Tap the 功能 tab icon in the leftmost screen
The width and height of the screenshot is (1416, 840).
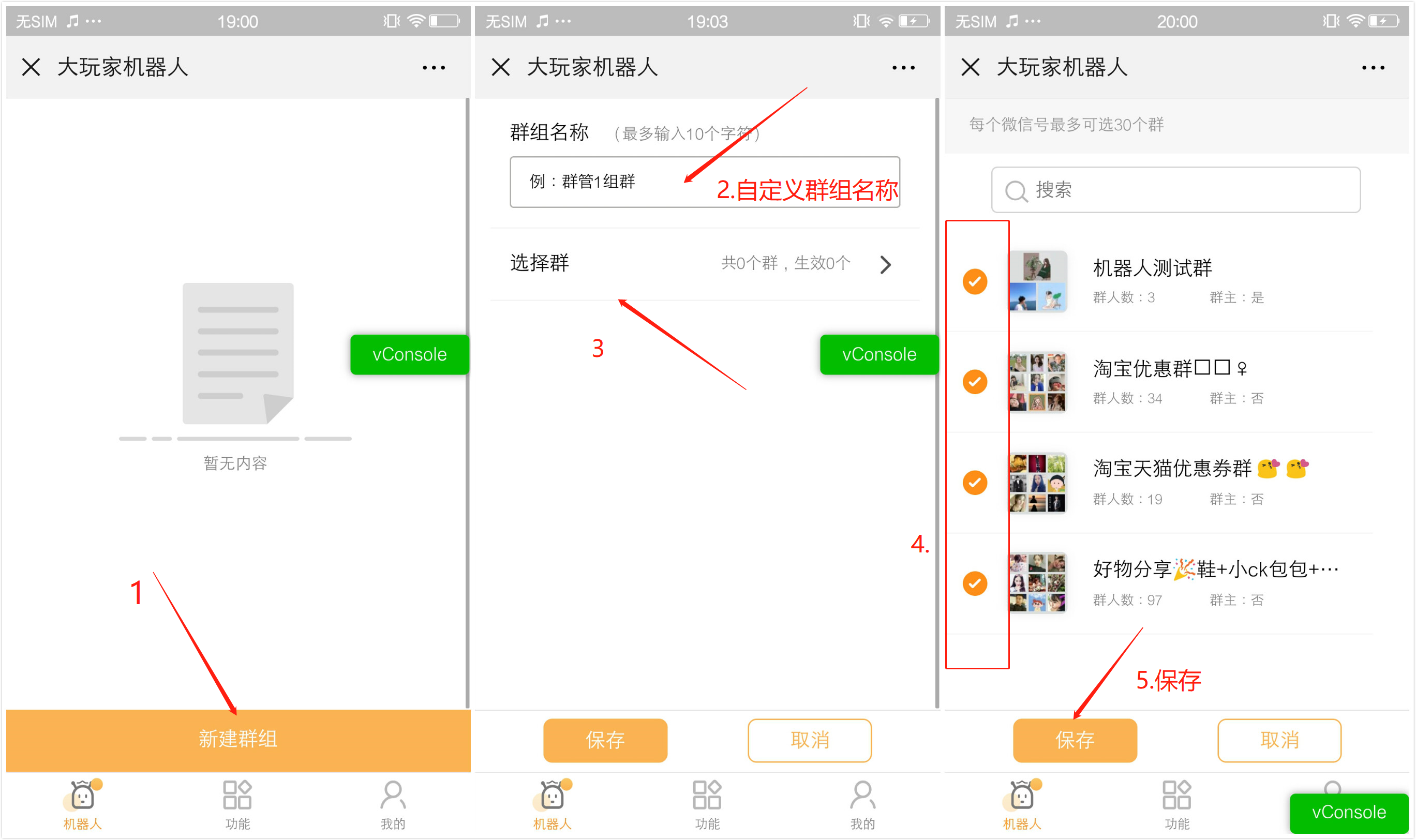click(x=237, y=794)
